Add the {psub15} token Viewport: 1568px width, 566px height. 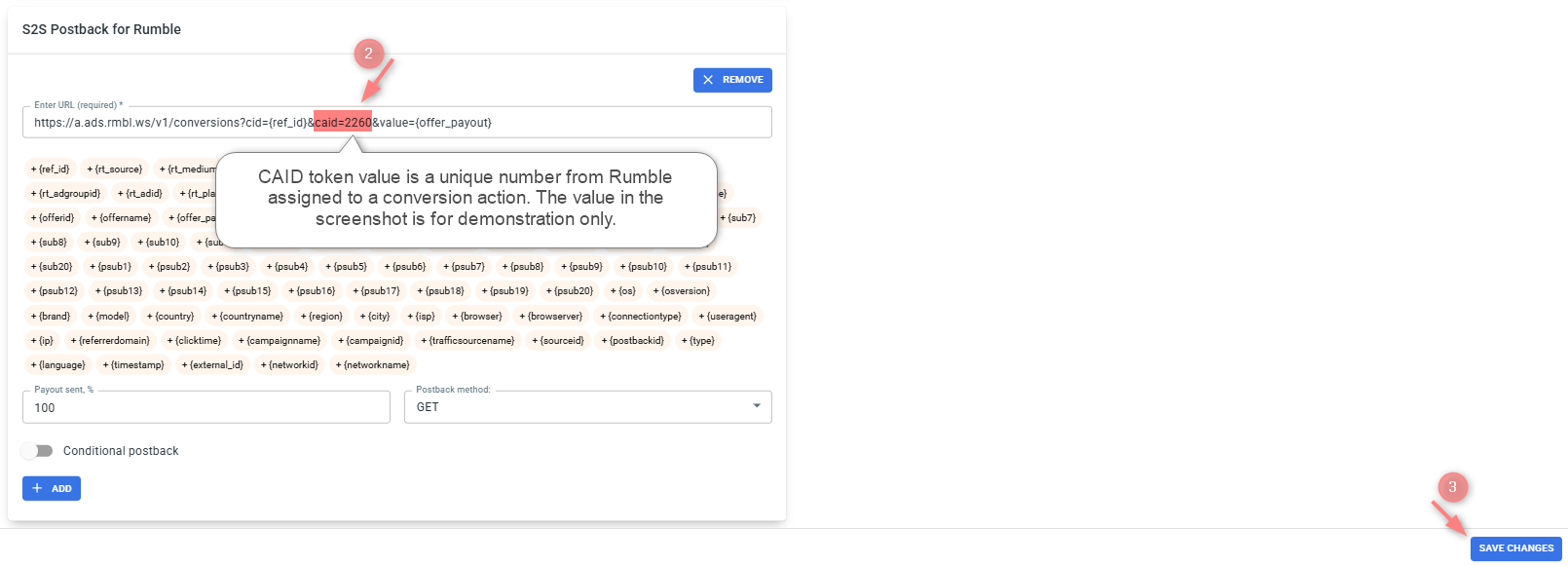tap(247, 291)
